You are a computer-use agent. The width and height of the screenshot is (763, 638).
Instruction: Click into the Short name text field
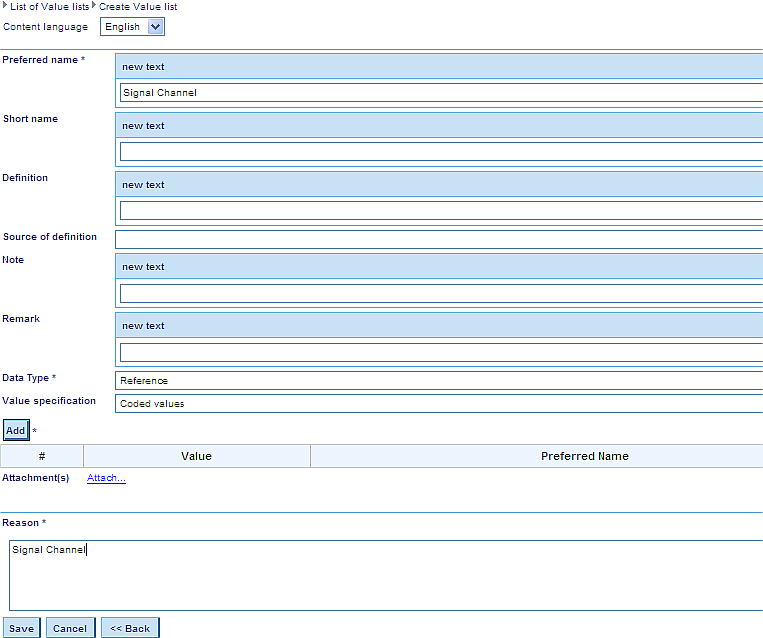[x=440, y=152]
